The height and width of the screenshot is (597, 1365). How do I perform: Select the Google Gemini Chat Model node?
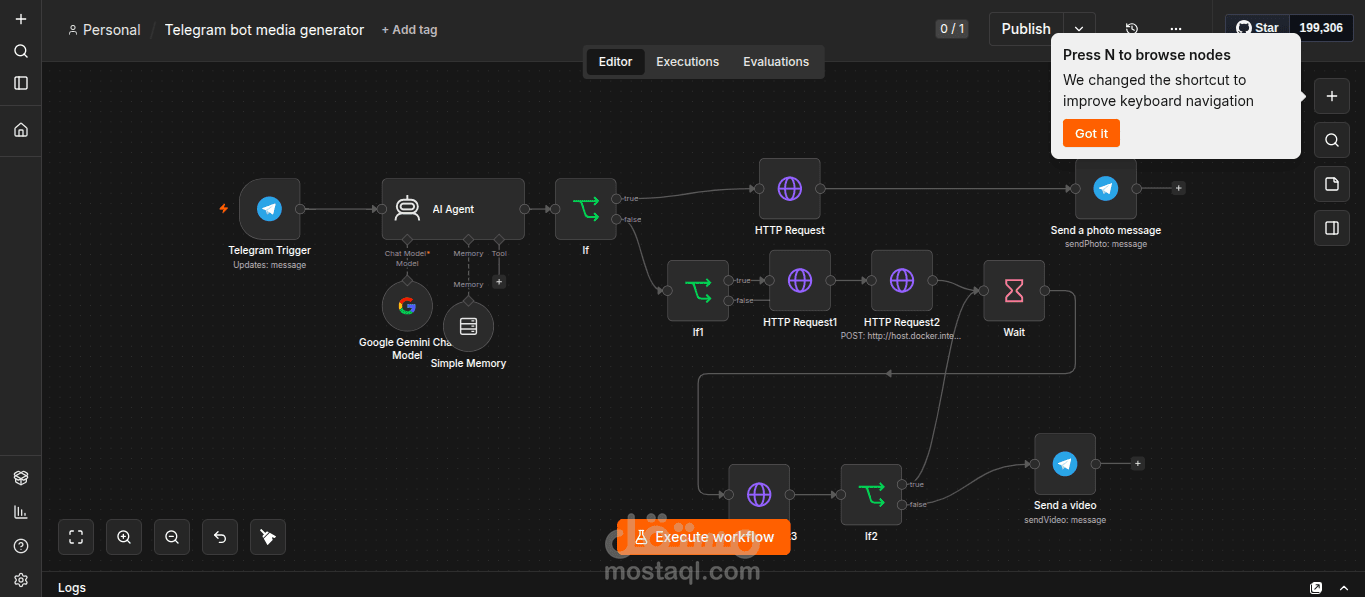[407, 306]
